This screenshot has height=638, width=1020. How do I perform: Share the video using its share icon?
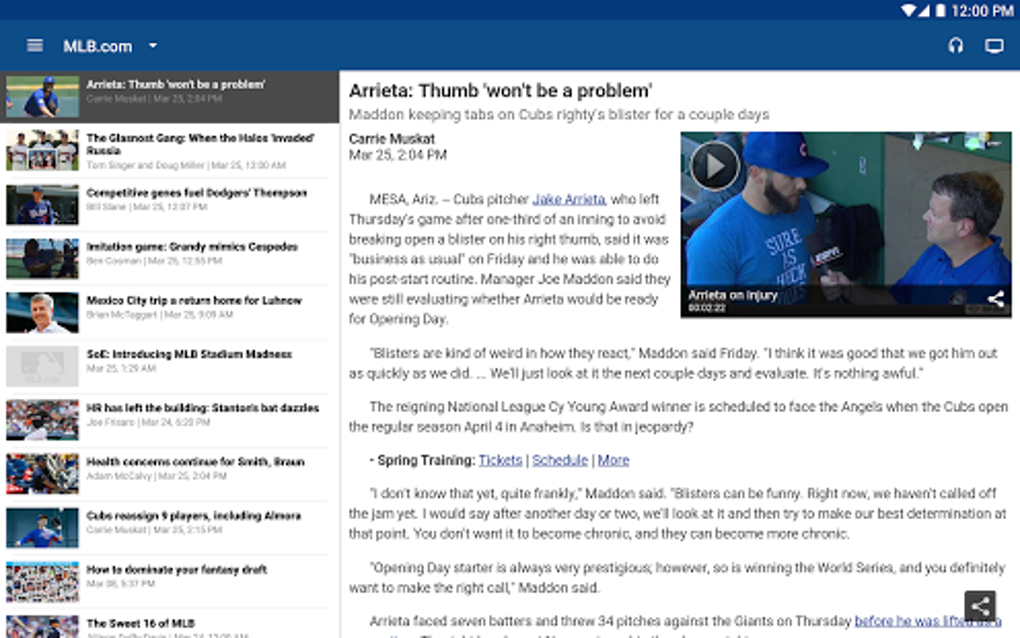click(995, 299)
